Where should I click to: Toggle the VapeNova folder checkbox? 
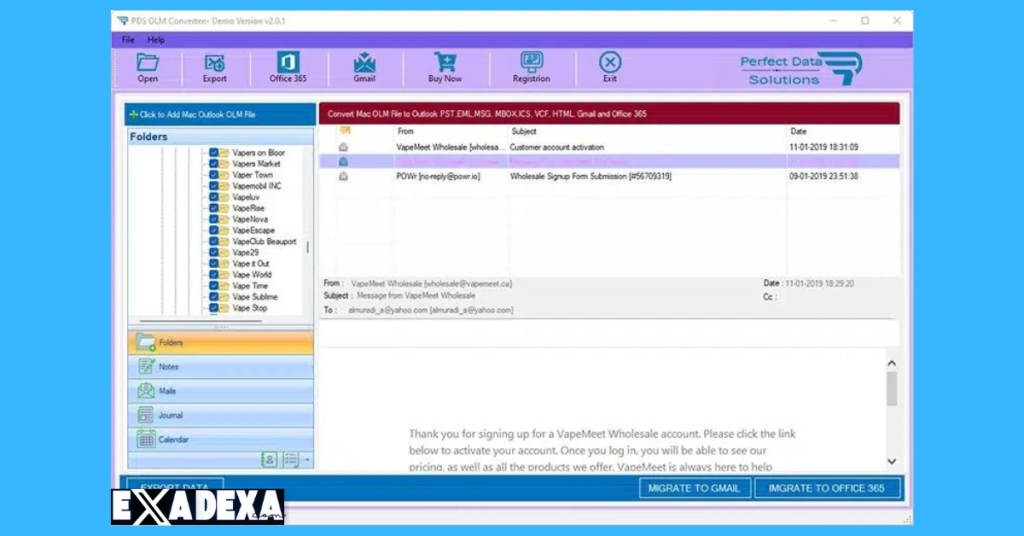(x=214, y=219)
